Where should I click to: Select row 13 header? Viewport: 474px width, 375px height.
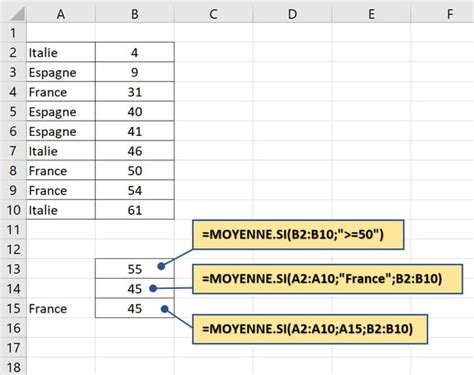tap(13, 269)
